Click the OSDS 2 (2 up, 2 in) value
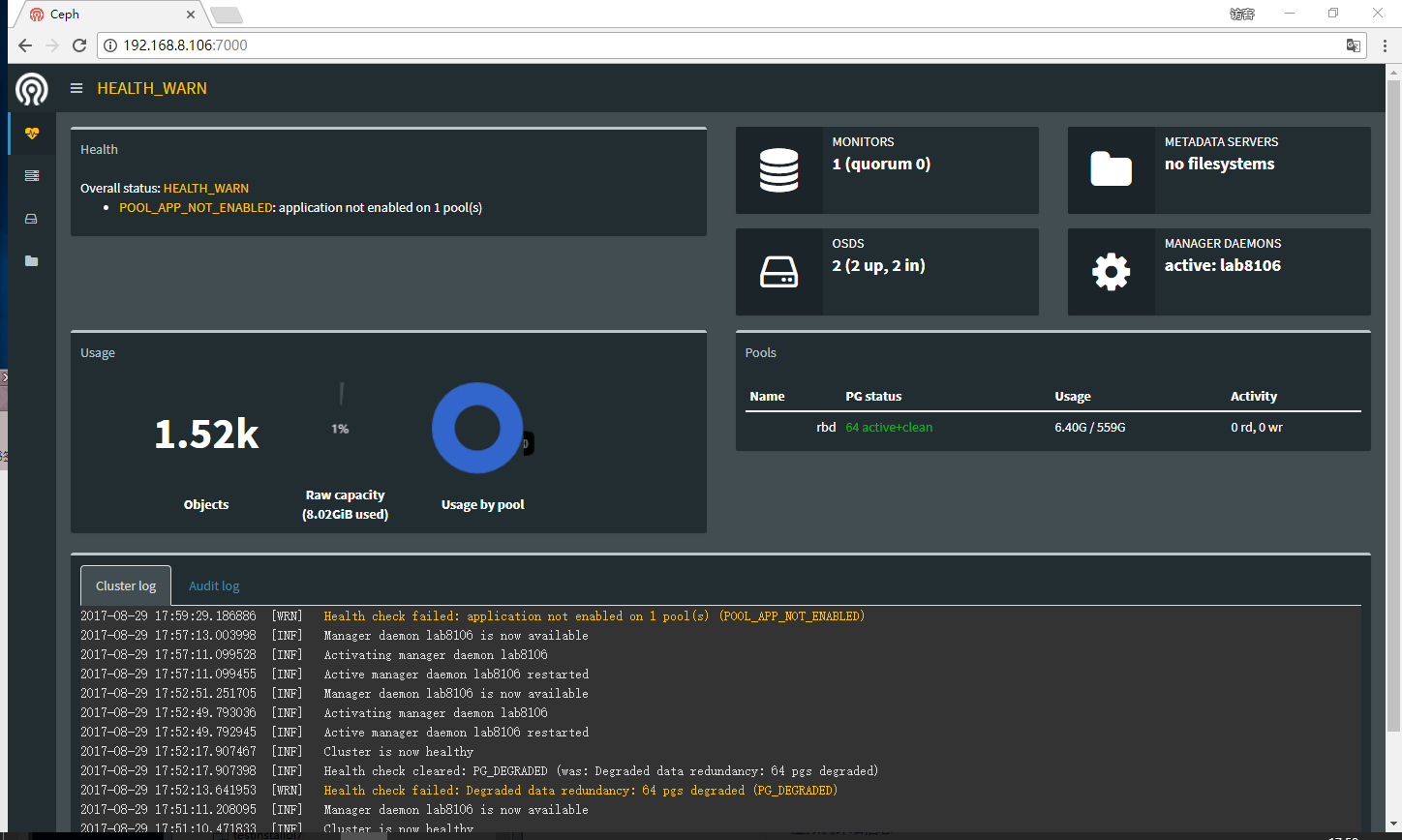The height and width of the screenshot is (840, 1402). click(x=878, y=266)
